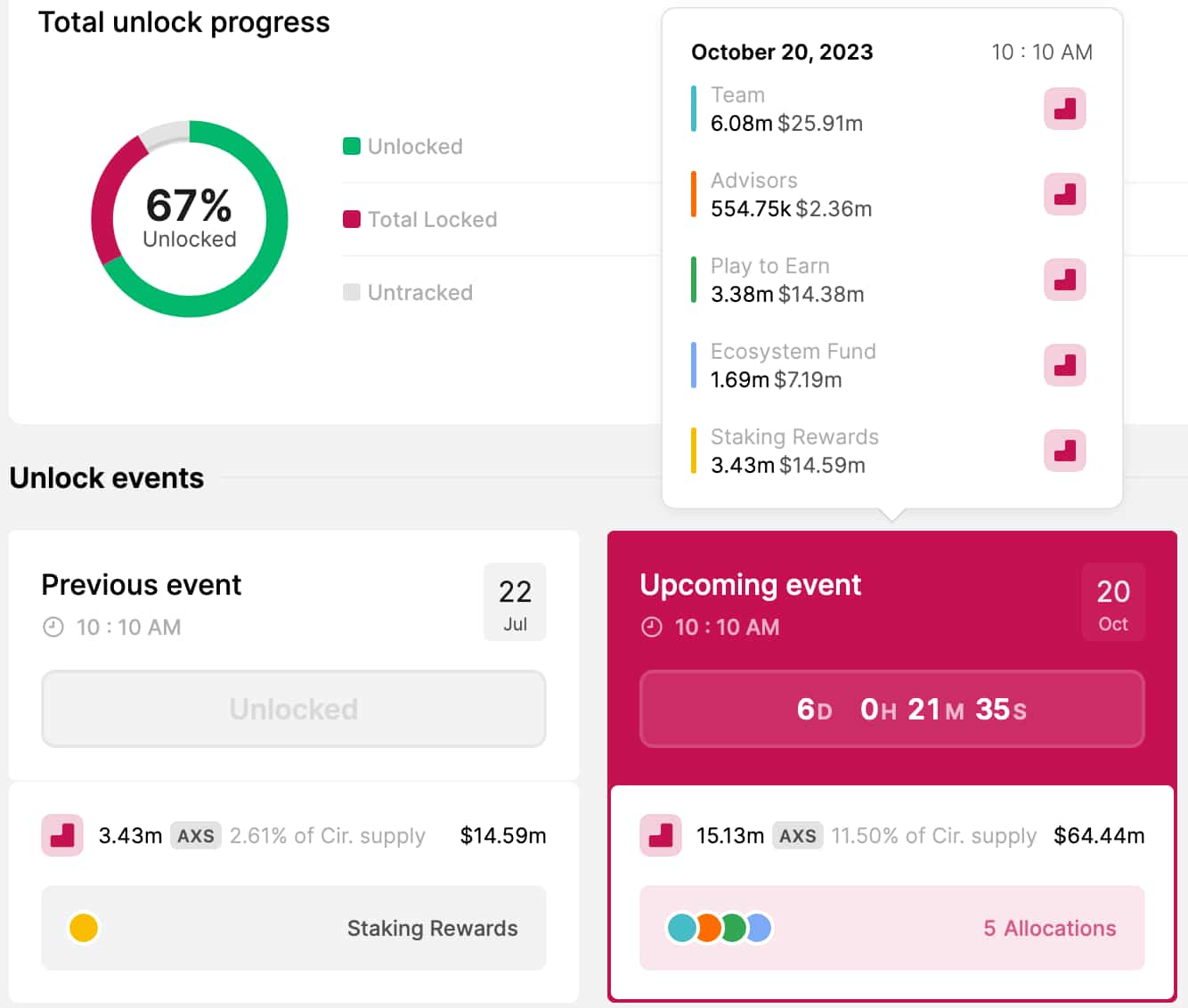Open the 5 Allocations link
The image size is (1188, 1008).
1049,928
